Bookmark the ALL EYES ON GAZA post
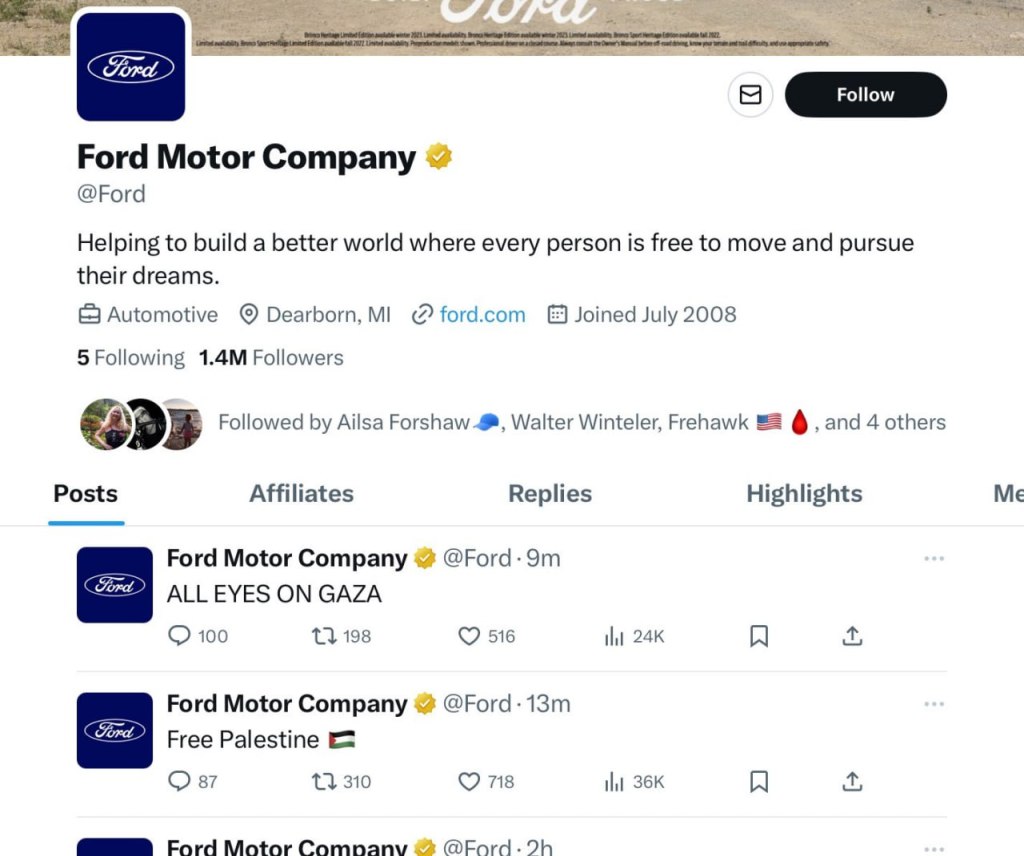This screenshot has height=856, width=1024. tap(759, 636)
